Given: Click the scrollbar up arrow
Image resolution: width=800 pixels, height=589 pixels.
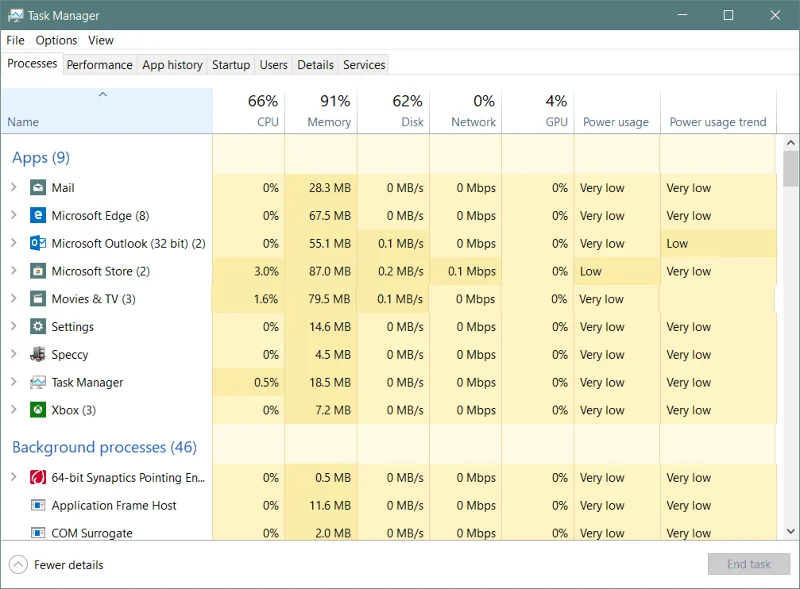Looking at the screenshot, I should pos(790,142).
